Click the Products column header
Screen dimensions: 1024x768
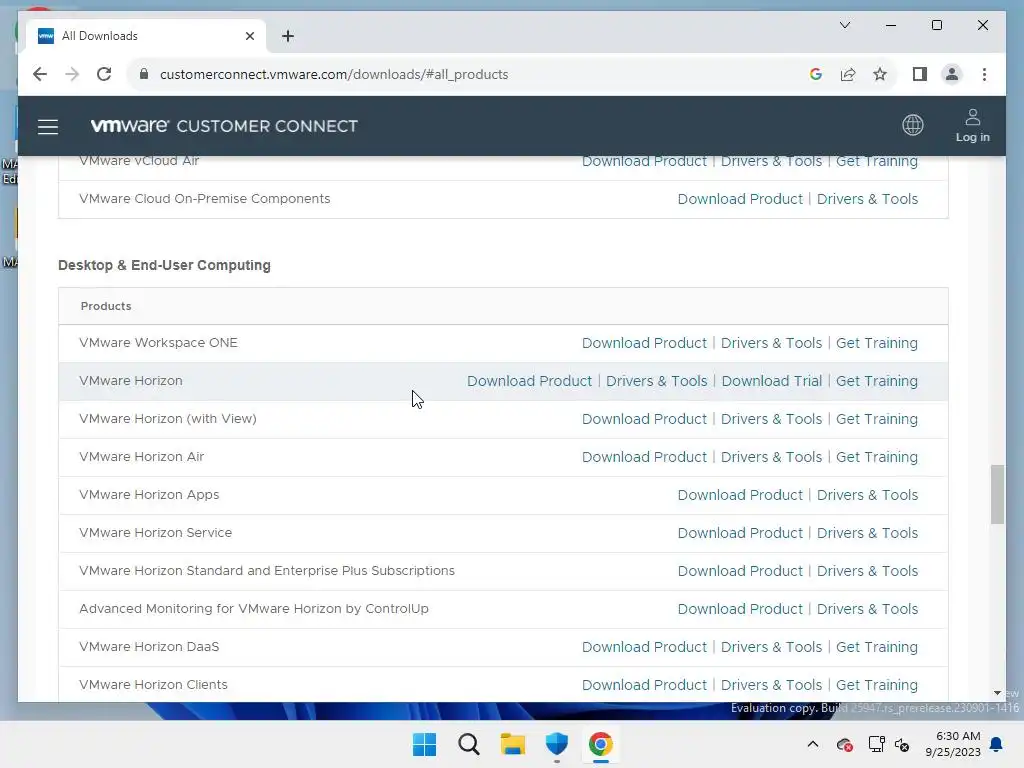click(106, 306)
